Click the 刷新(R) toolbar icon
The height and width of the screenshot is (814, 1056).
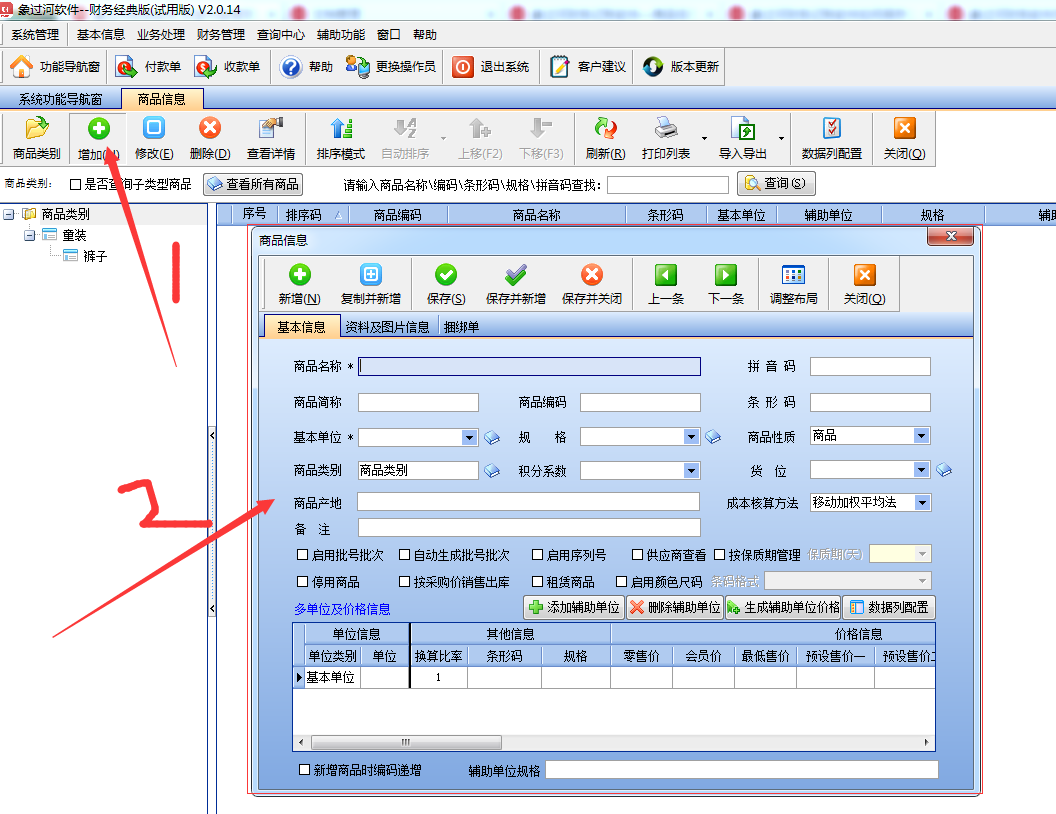point(605,128)
